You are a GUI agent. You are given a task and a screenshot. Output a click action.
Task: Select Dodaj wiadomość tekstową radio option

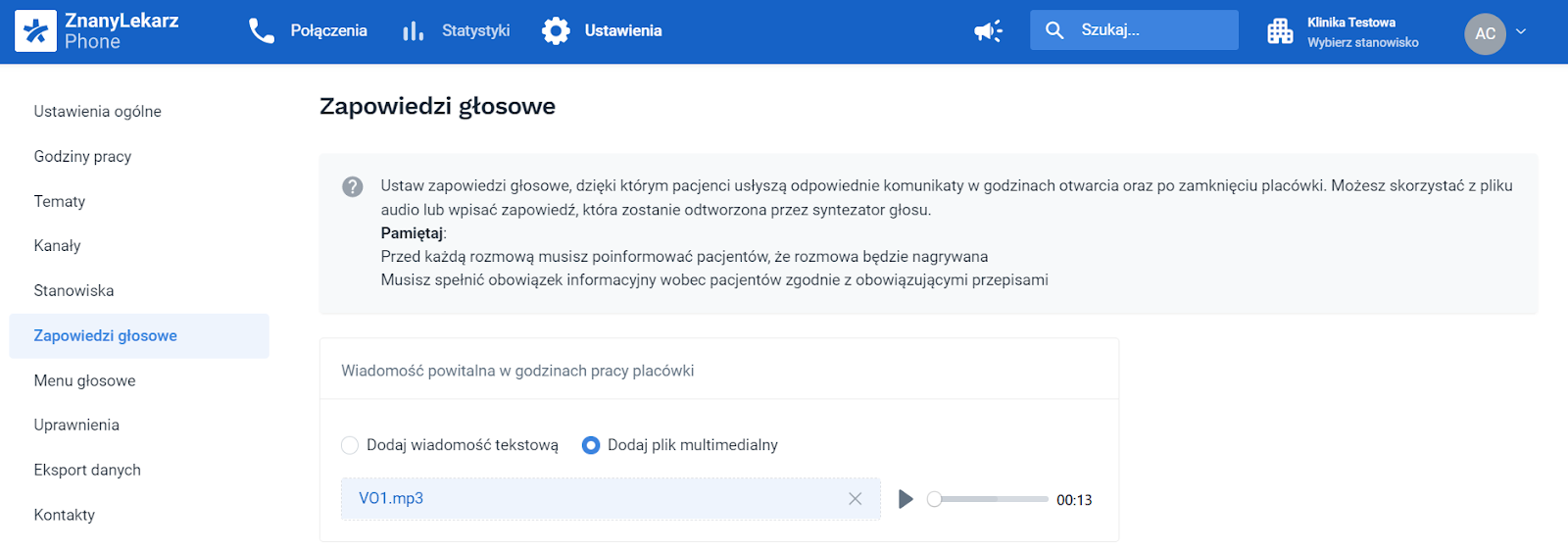click(350, 445)
